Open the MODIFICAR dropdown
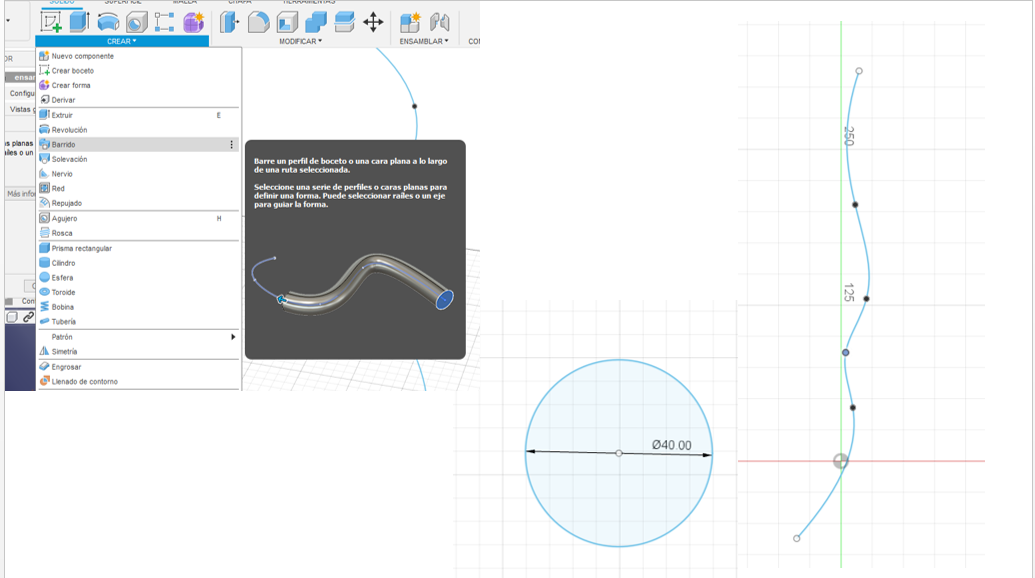This screenshot has width=1035, height=578. click(300, 41)
